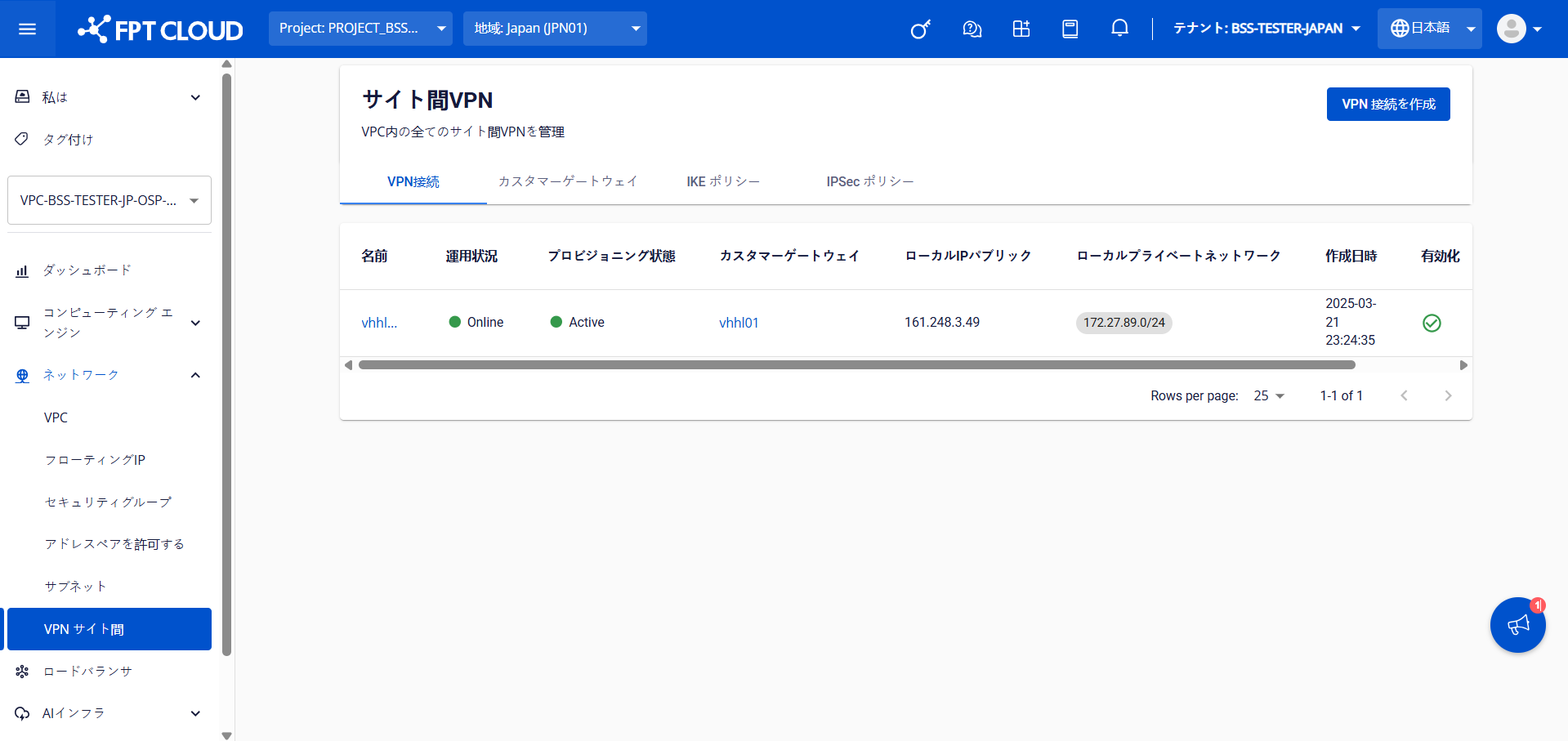Screen dimensions: 1568x741
Task: Click the 2025-03-21 23:24:35 creation date cell
Action: (x=1351, y=322)
